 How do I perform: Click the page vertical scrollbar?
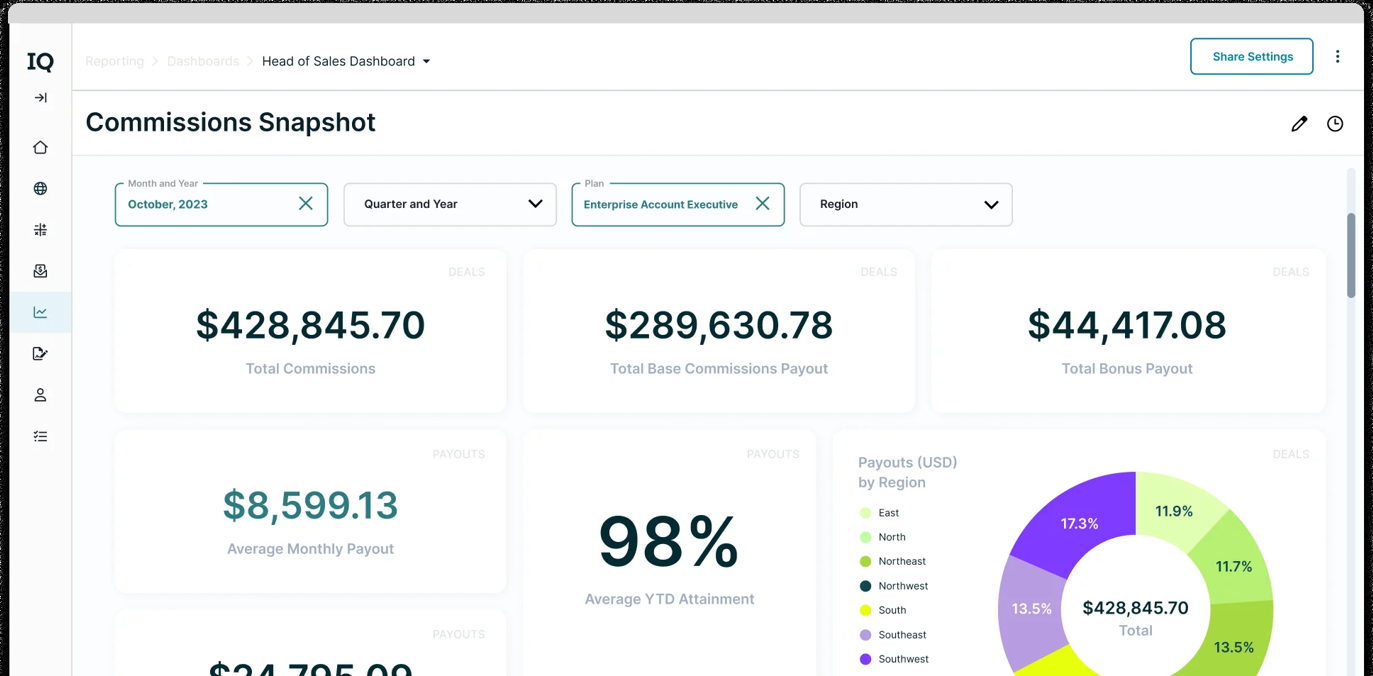pos(1351,255)
